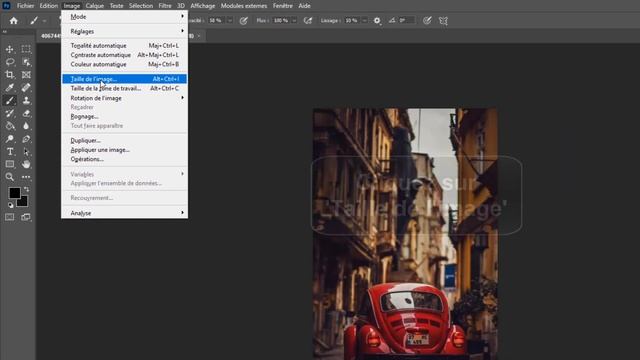Select the Healing/Ruler patch tool
Viewport: 640px width, 360px height.
[x=26, y=87]
